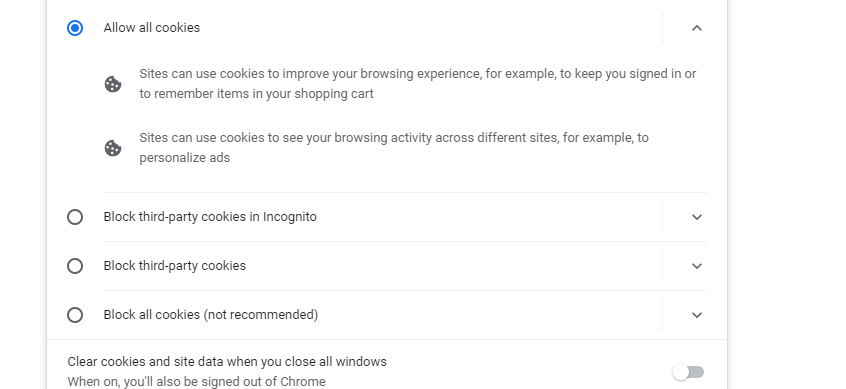This screenshot has width=846, height=389.
Task: Expand the Block third-party cookies details chevron
Action: [x=697, y=266]
